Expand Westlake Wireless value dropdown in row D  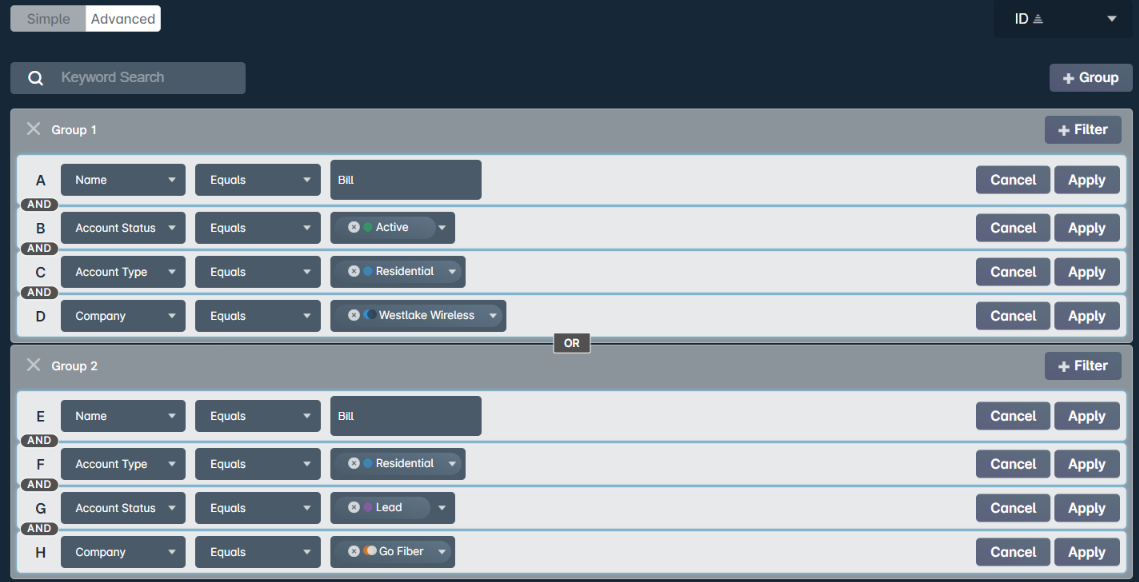coord(493,316)
